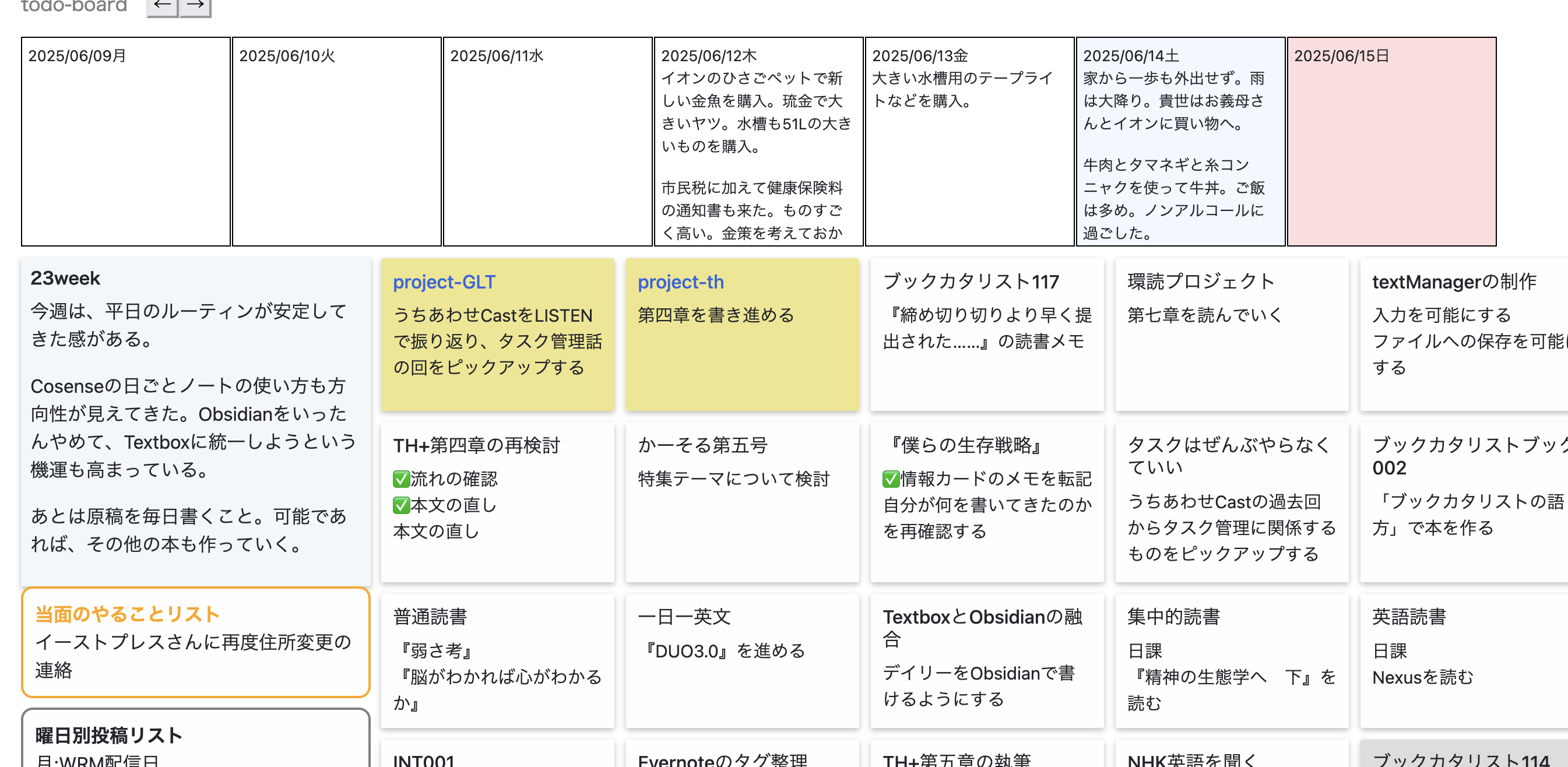Toggle the 本文の直し green checkmark
This screenshot has width=1568, height=767.
400,505
